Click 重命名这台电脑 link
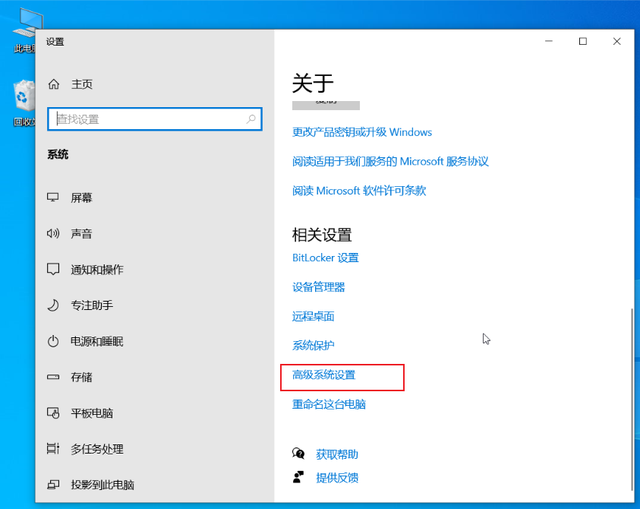Screen dimensions: 640x509 click(x=329, y=404)
